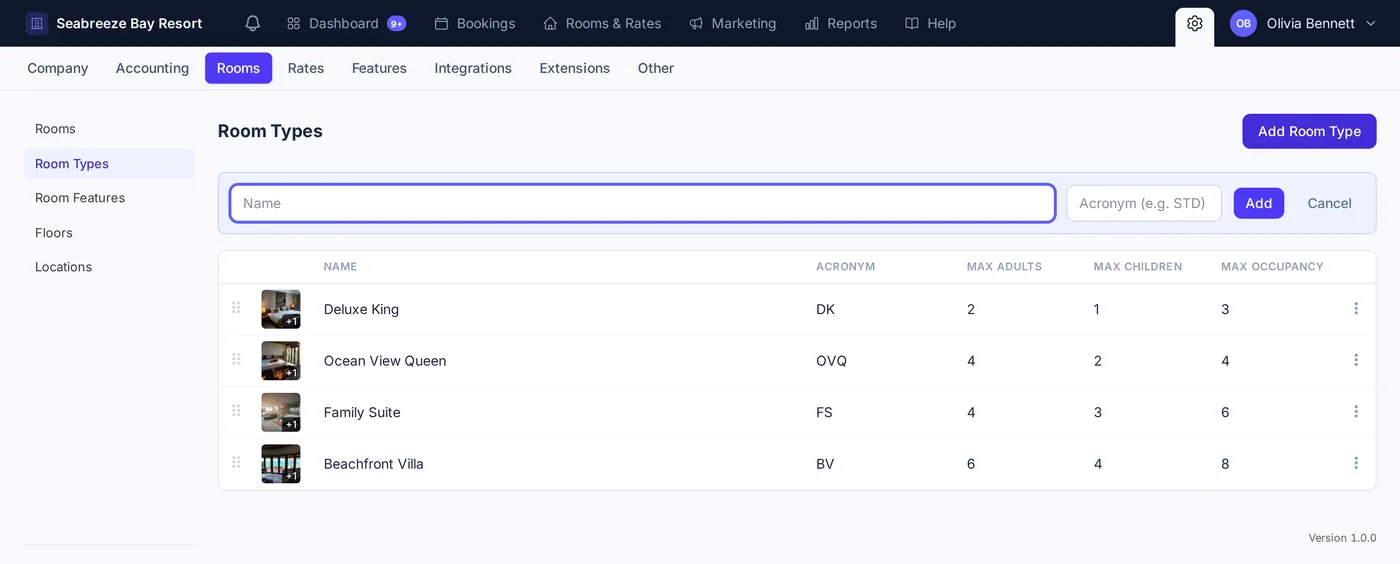
Task: Switch to the Other tab
Action: [x=656, y=68]
